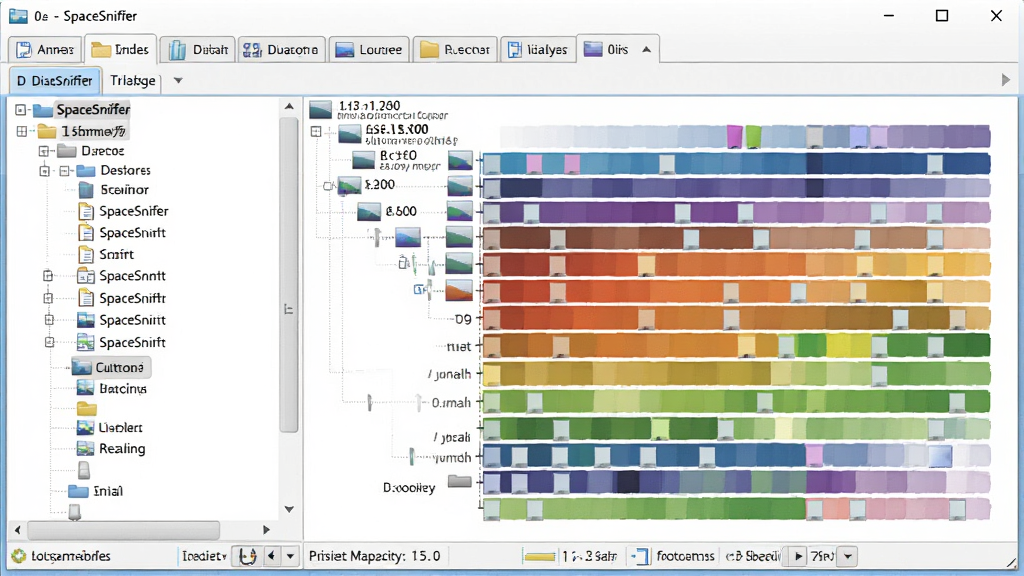Click horizontal scrollbar left arrow
Image resolution: width=1024 pixels, height=576 pixels.
[18, 530]
